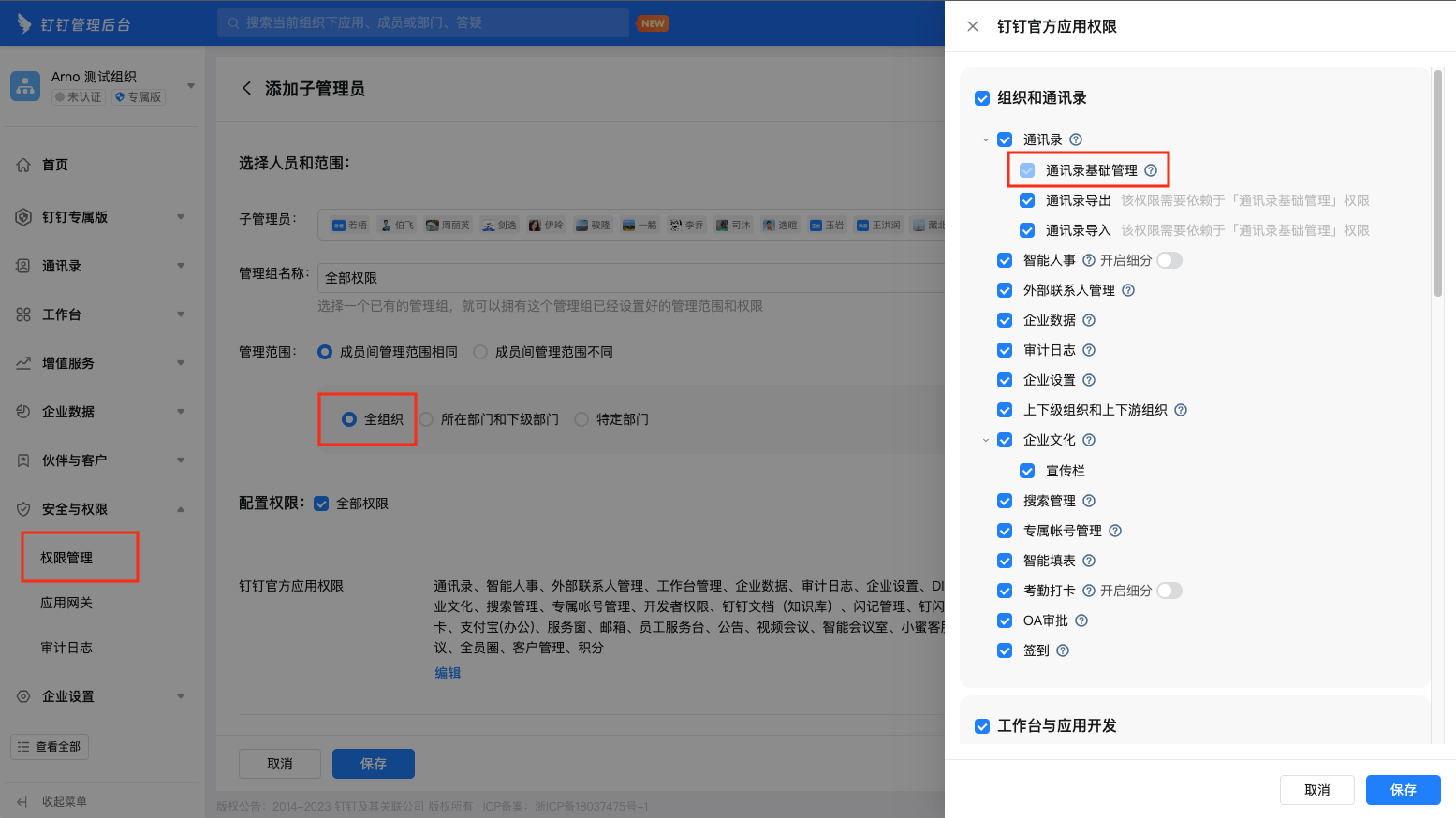Select the 特定部门 radio button
Screen dimensions: 1456x818
coord(581,419)
